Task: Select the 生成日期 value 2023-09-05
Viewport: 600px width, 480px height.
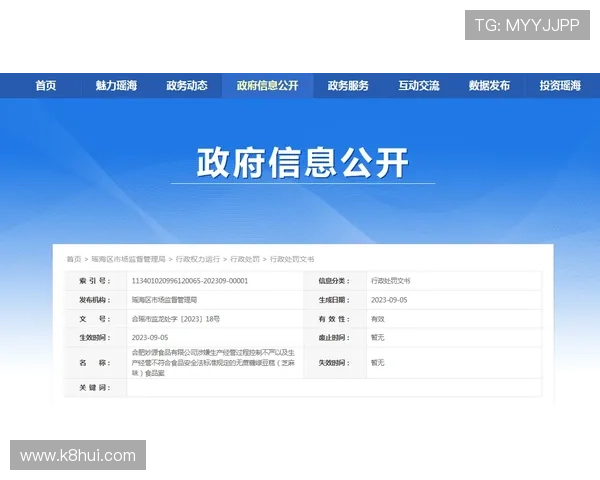Action: (389, 300)
